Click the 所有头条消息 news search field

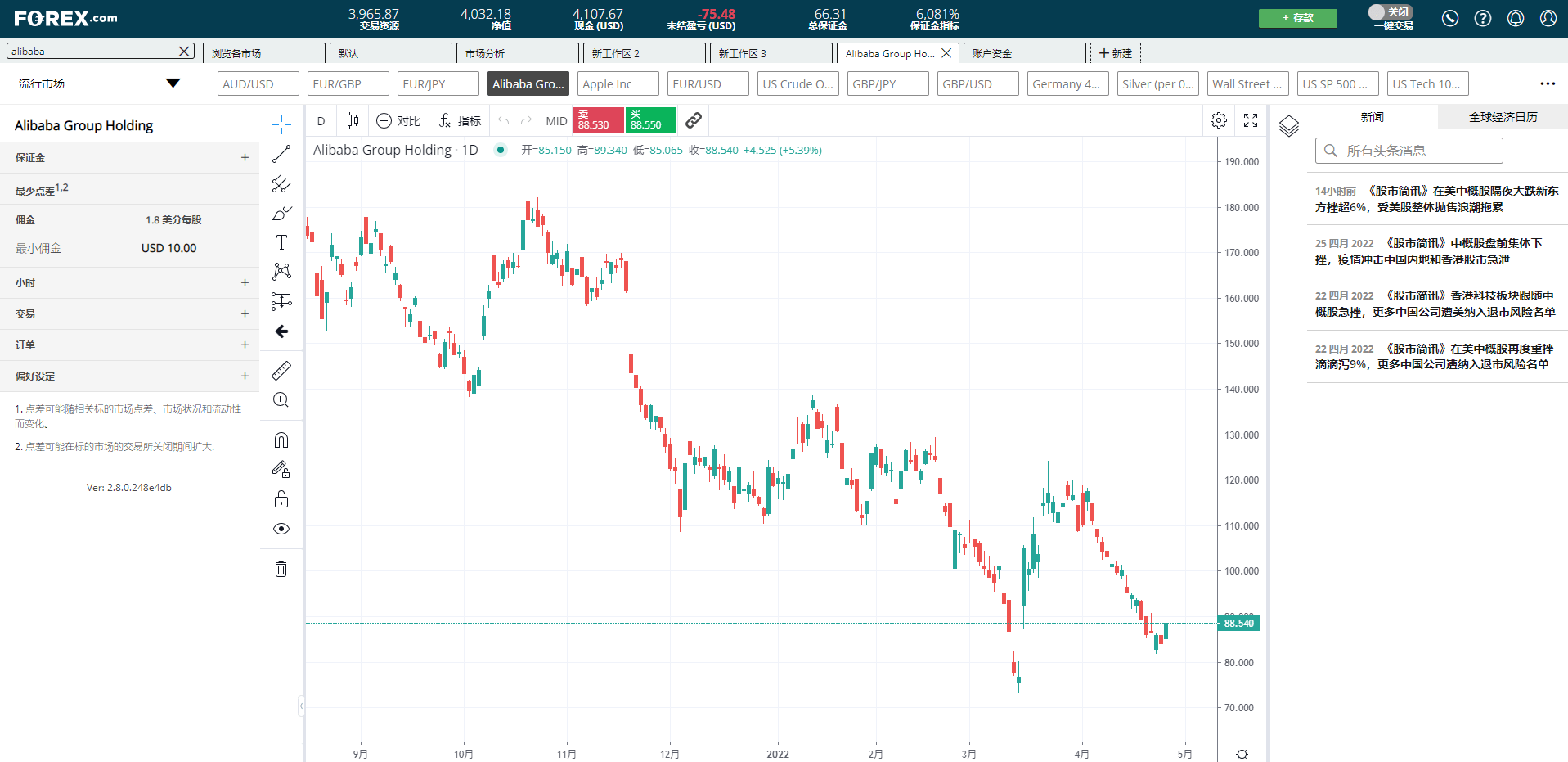[x=1409, y=151]
